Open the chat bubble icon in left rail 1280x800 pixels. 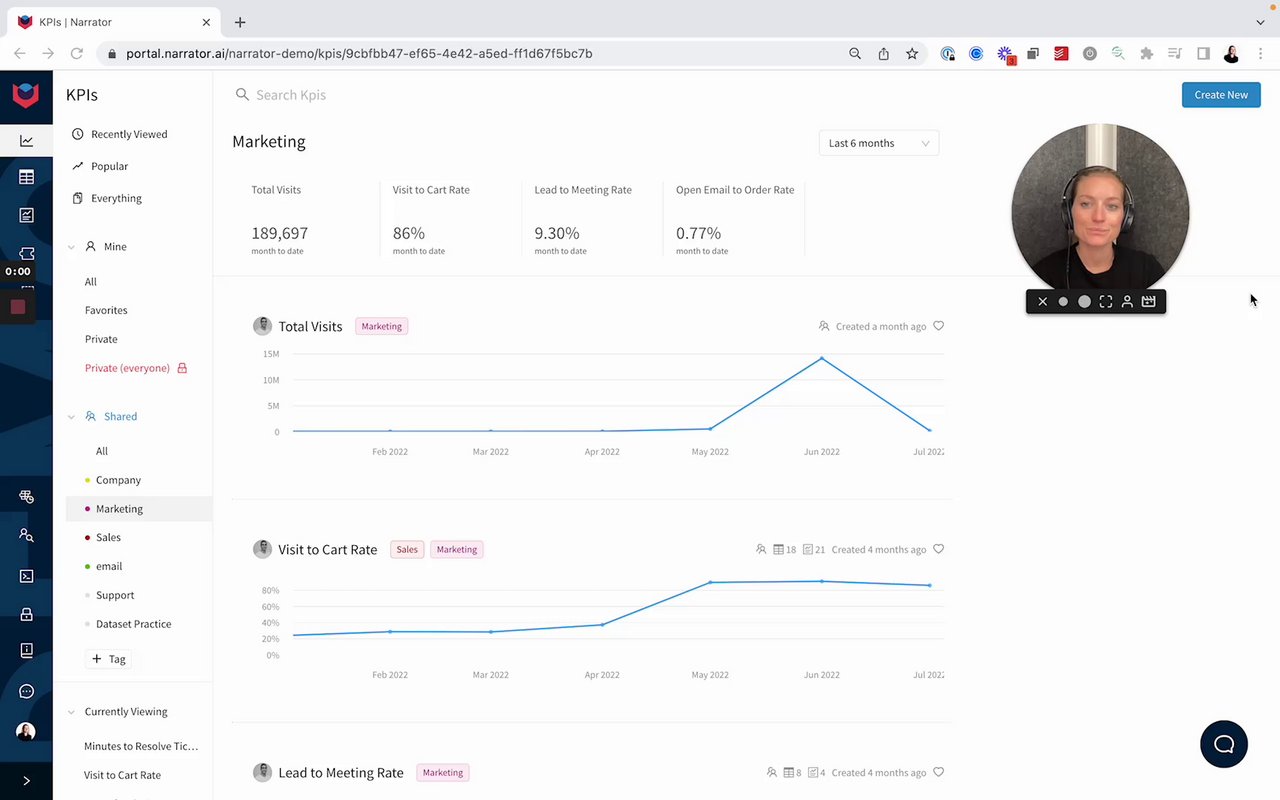point(26,691)
